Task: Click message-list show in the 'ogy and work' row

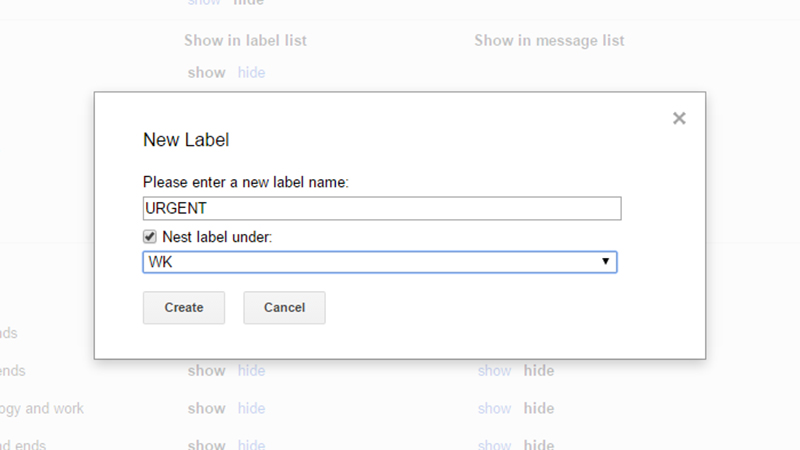Action: pos(494,408)
